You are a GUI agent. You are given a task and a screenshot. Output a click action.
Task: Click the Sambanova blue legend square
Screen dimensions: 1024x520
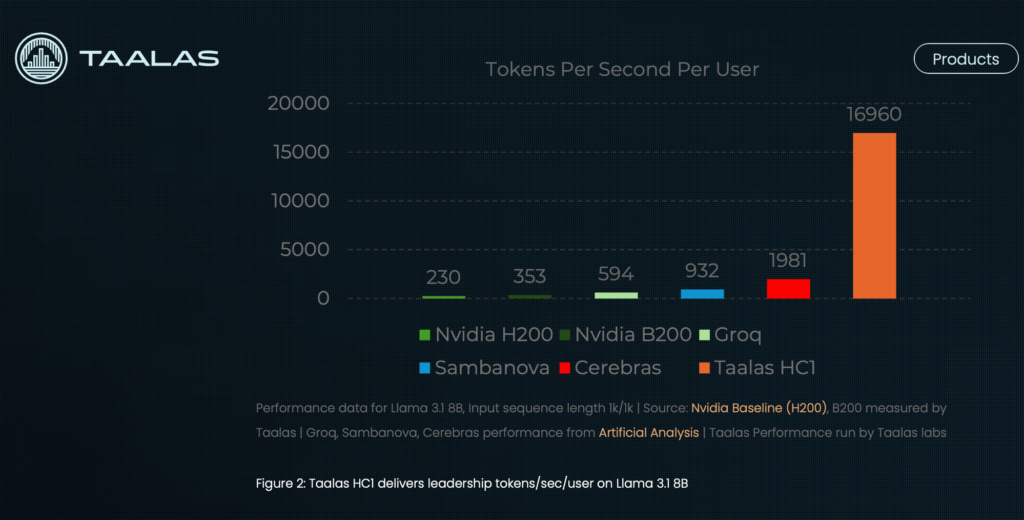pos(424,368)
